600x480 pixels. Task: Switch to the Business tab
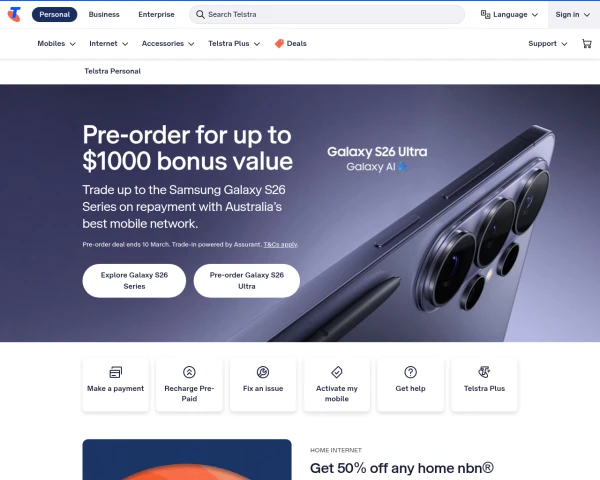click(x=104, y=15)
